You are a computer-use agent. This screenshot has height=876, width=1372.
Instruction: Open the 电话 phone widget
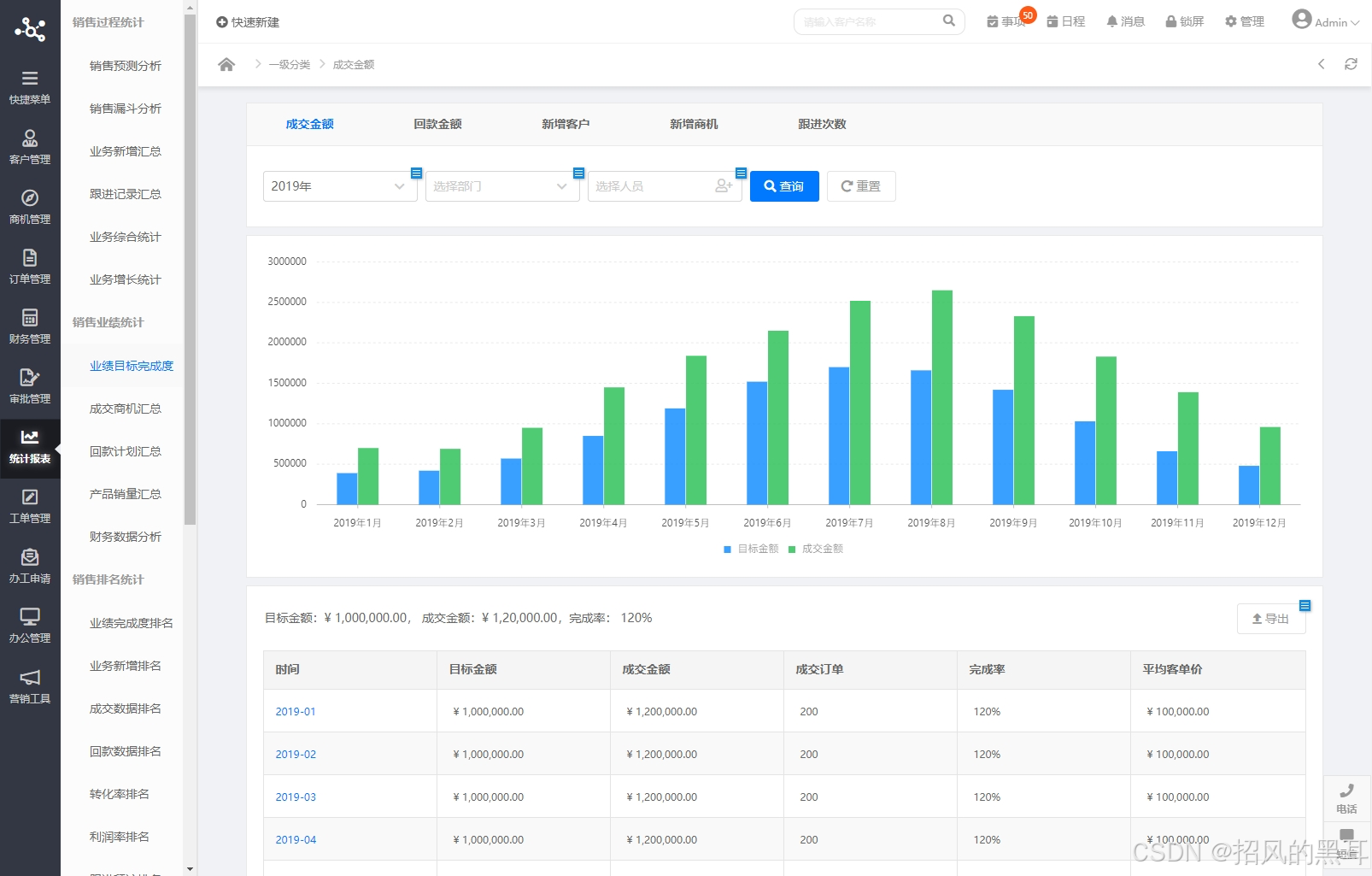(x=1346, y=799)
